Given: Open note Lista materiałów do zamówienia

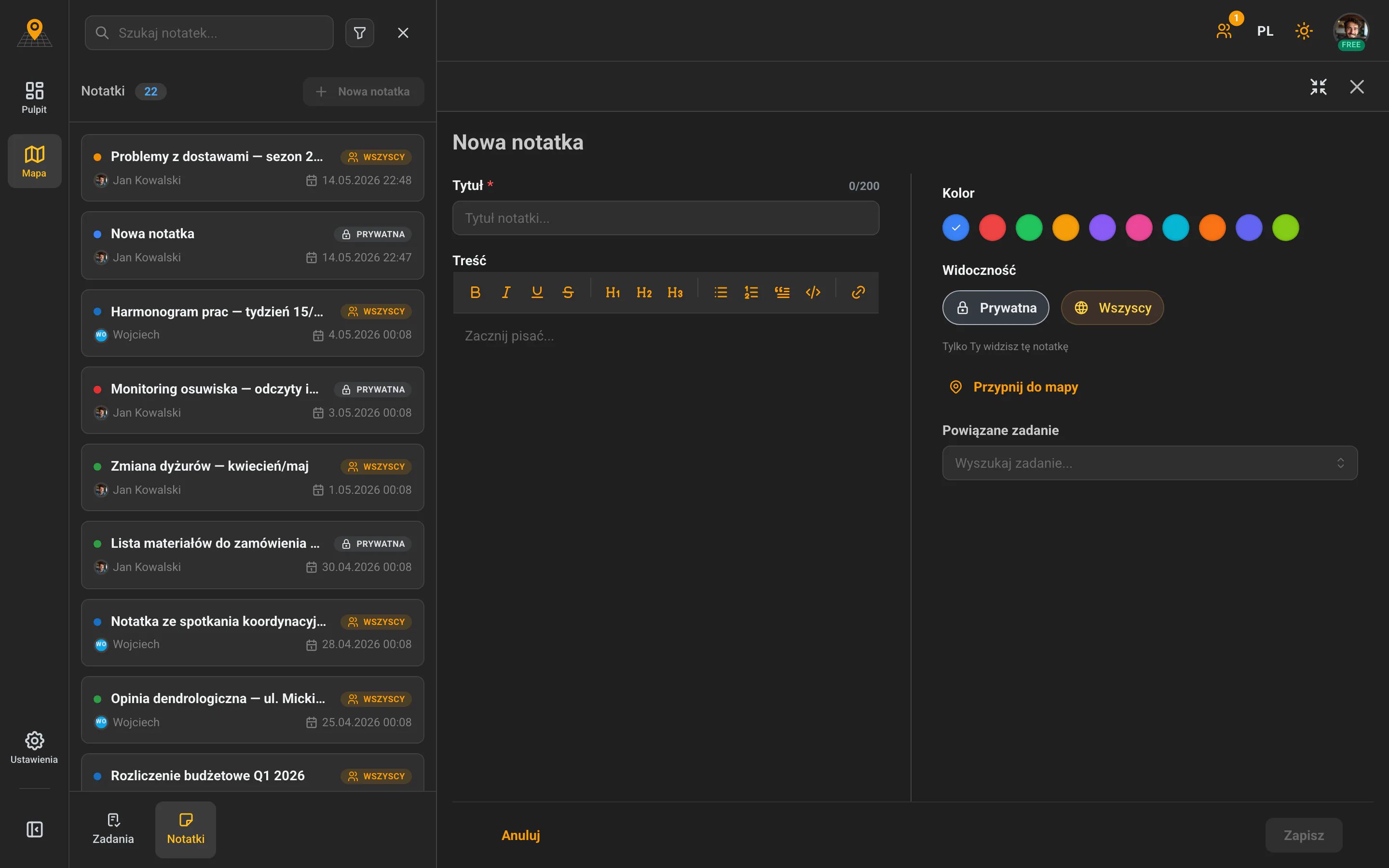Looking at the screenshot, I should tap(253, 555).
